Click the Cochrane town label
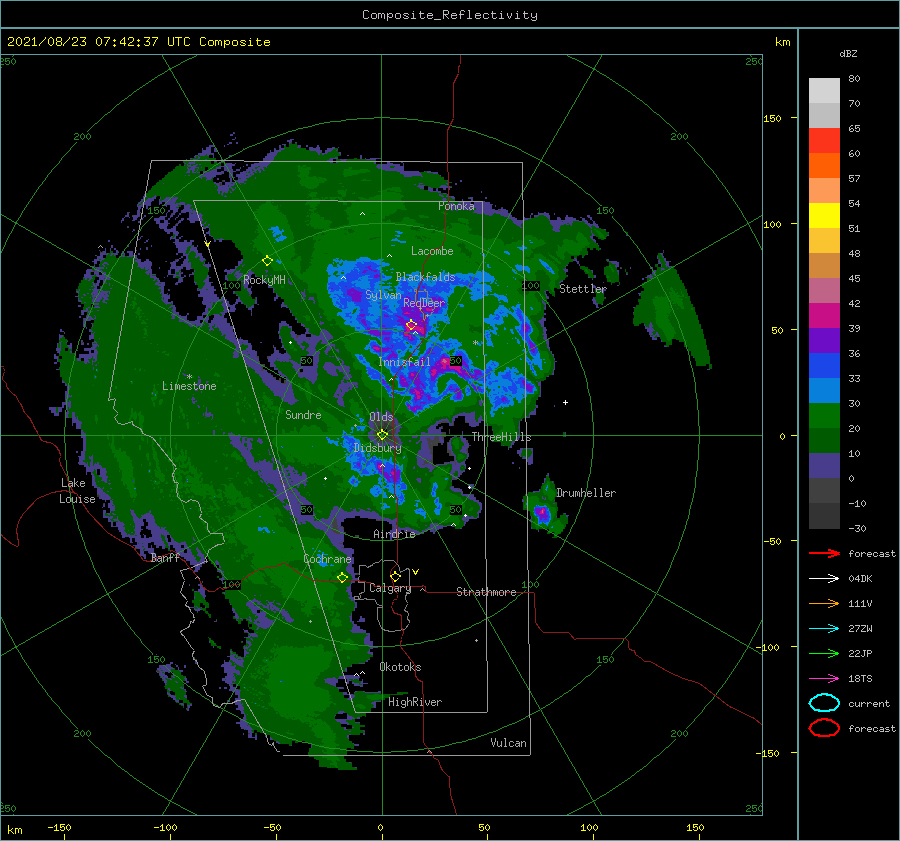 click(327, 559)
